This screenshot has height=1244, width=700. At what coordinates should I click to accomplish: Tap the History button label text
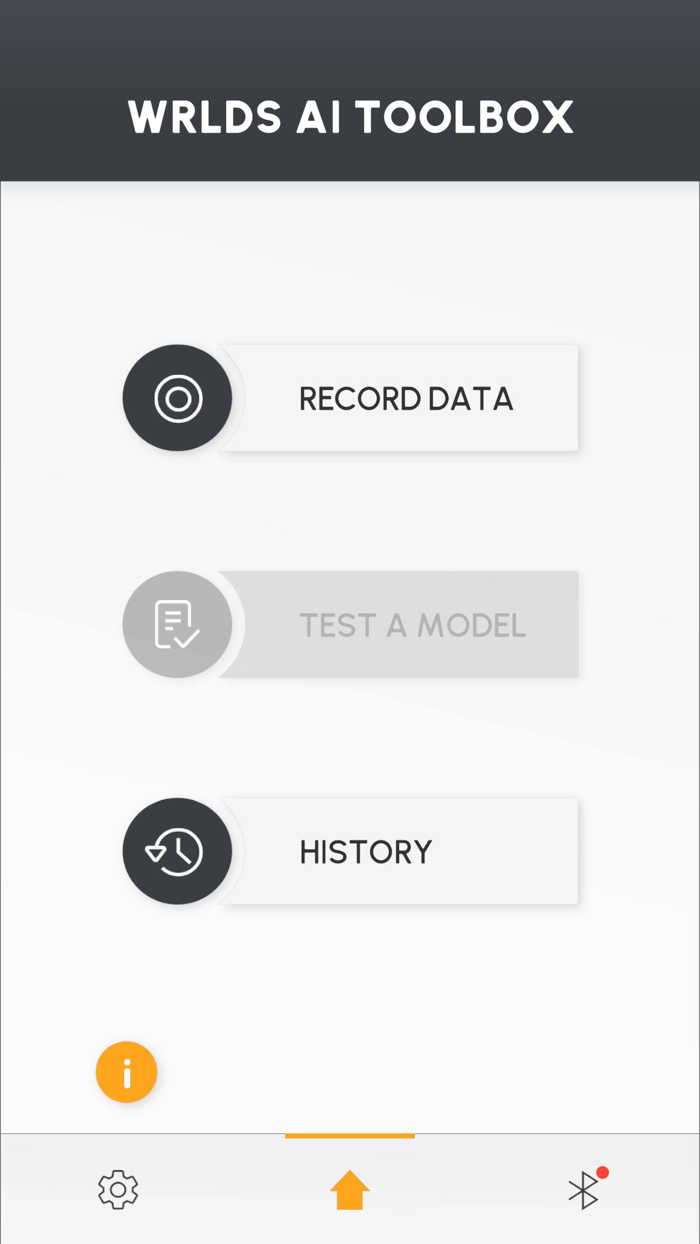tap(365, 851)
